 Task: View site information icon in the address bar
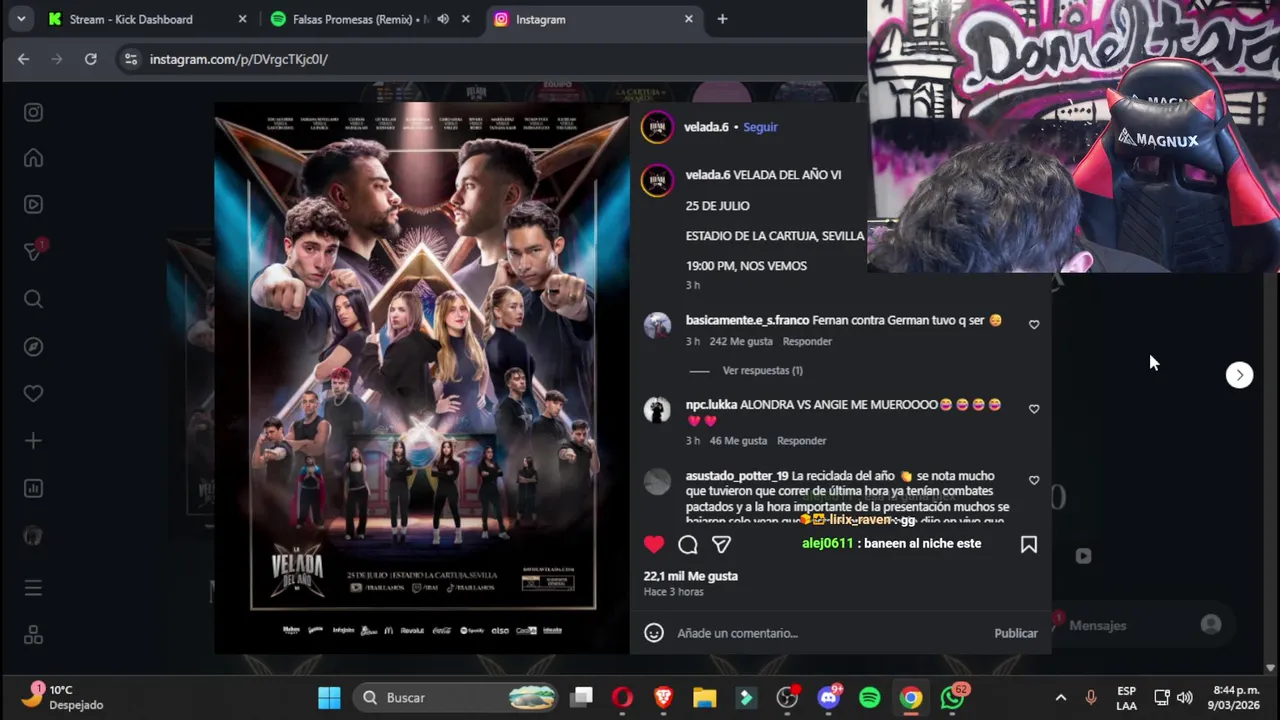click(x=130, y=59)
